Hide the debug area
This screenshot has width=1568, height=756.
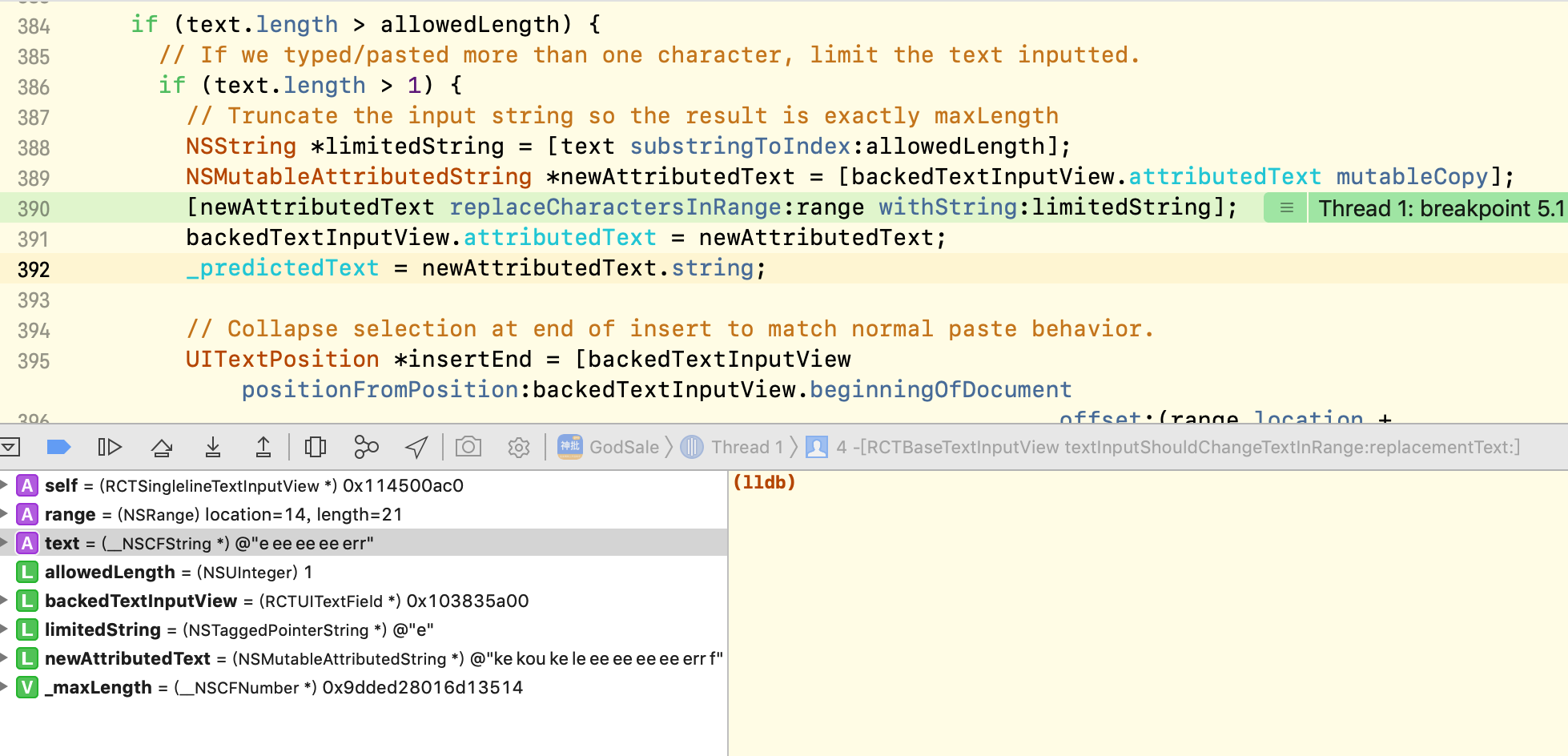point(11,447)
